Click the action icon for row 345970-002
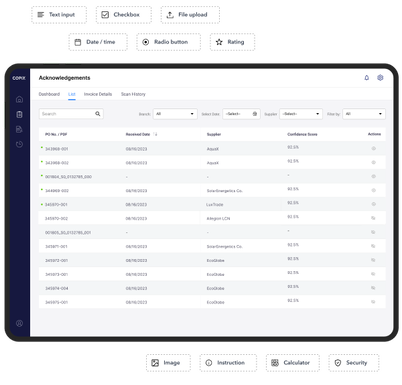Screen dimensions: 402x385 pos(373,218)
